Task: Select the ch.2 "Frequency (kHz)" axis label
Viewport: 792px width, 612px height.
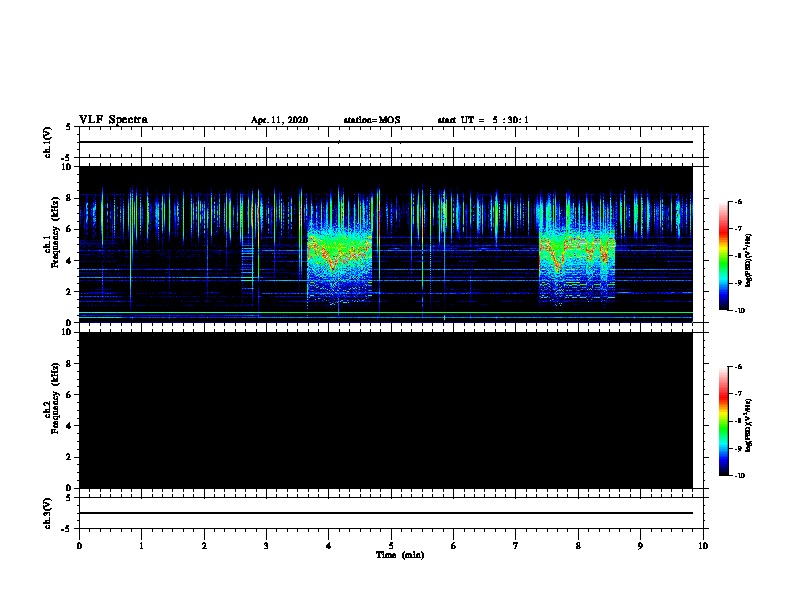Action: point(55,398)
